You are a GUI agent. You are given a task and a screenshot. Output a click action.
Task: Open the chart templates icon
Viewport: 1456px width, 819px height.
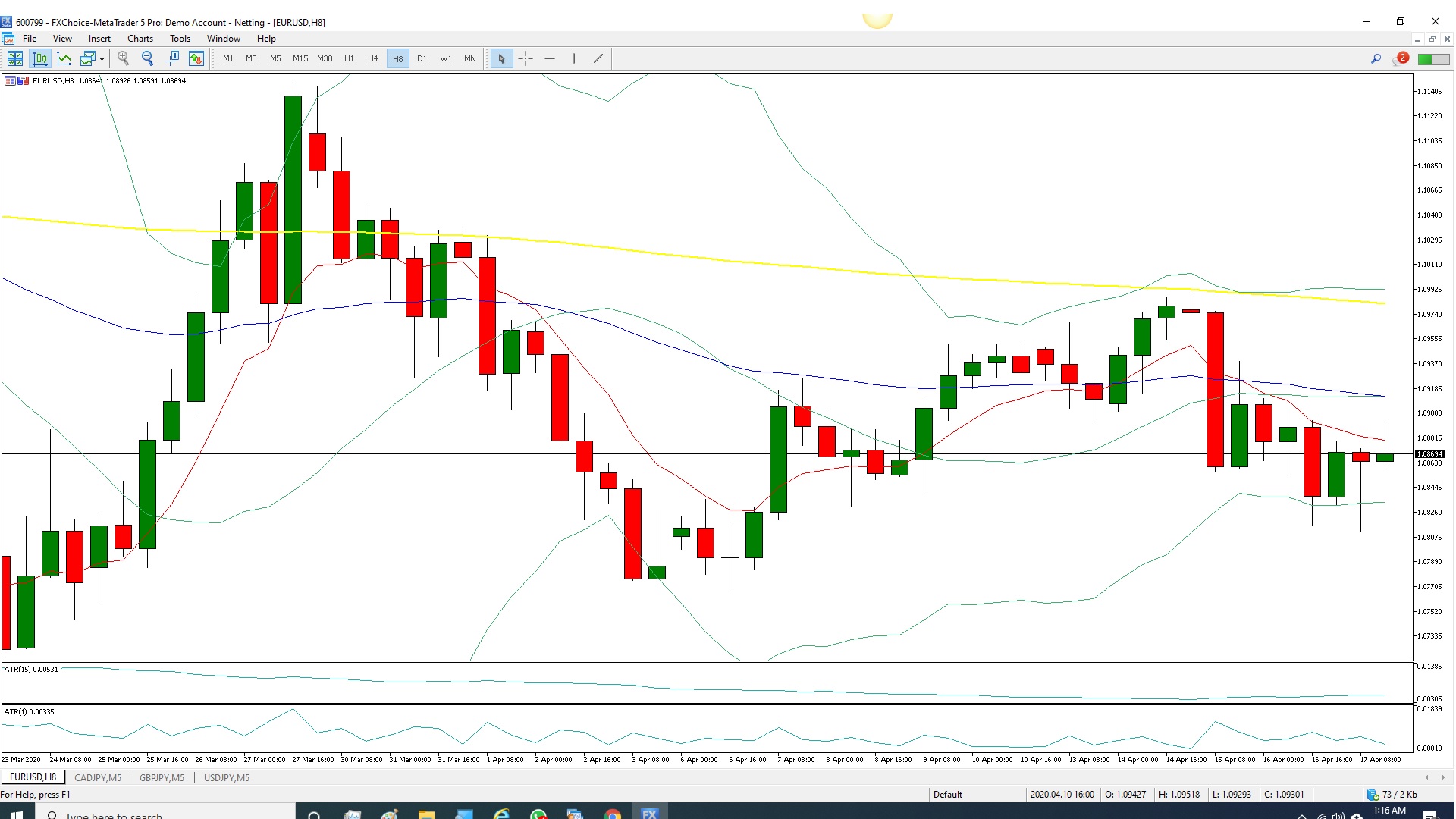88,58
